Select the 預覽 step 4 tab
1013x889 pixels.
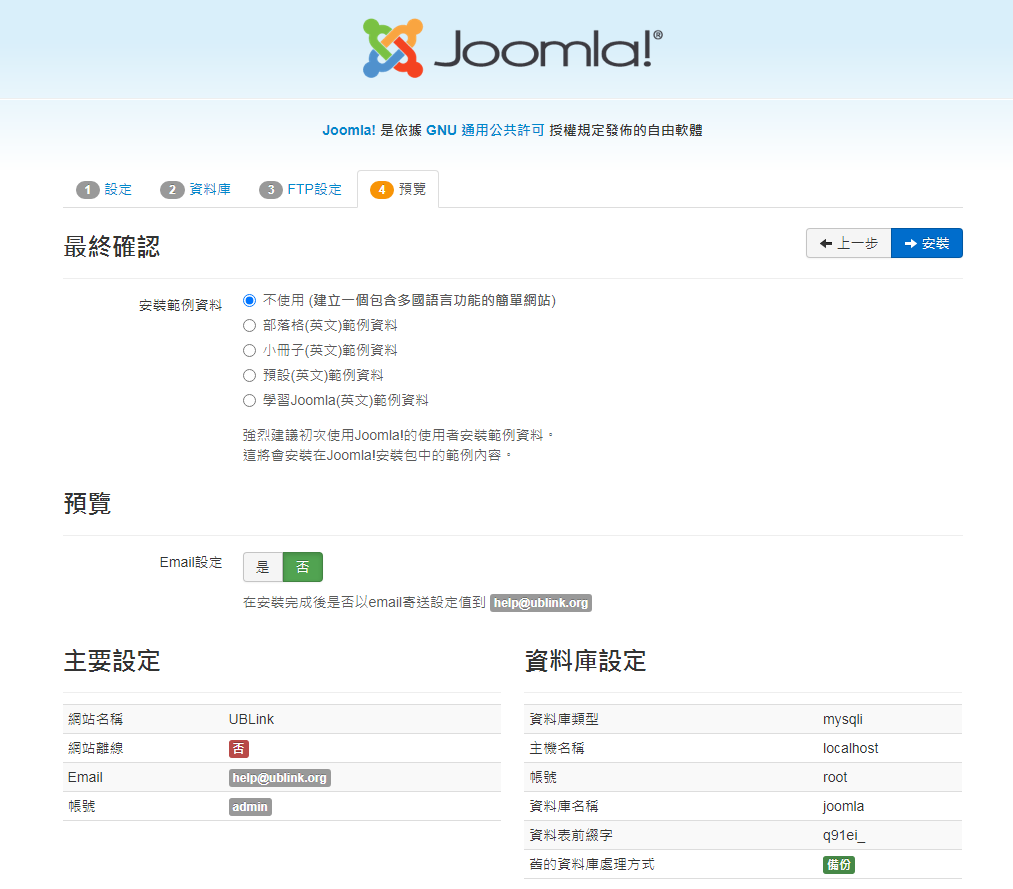pos(398,189)
